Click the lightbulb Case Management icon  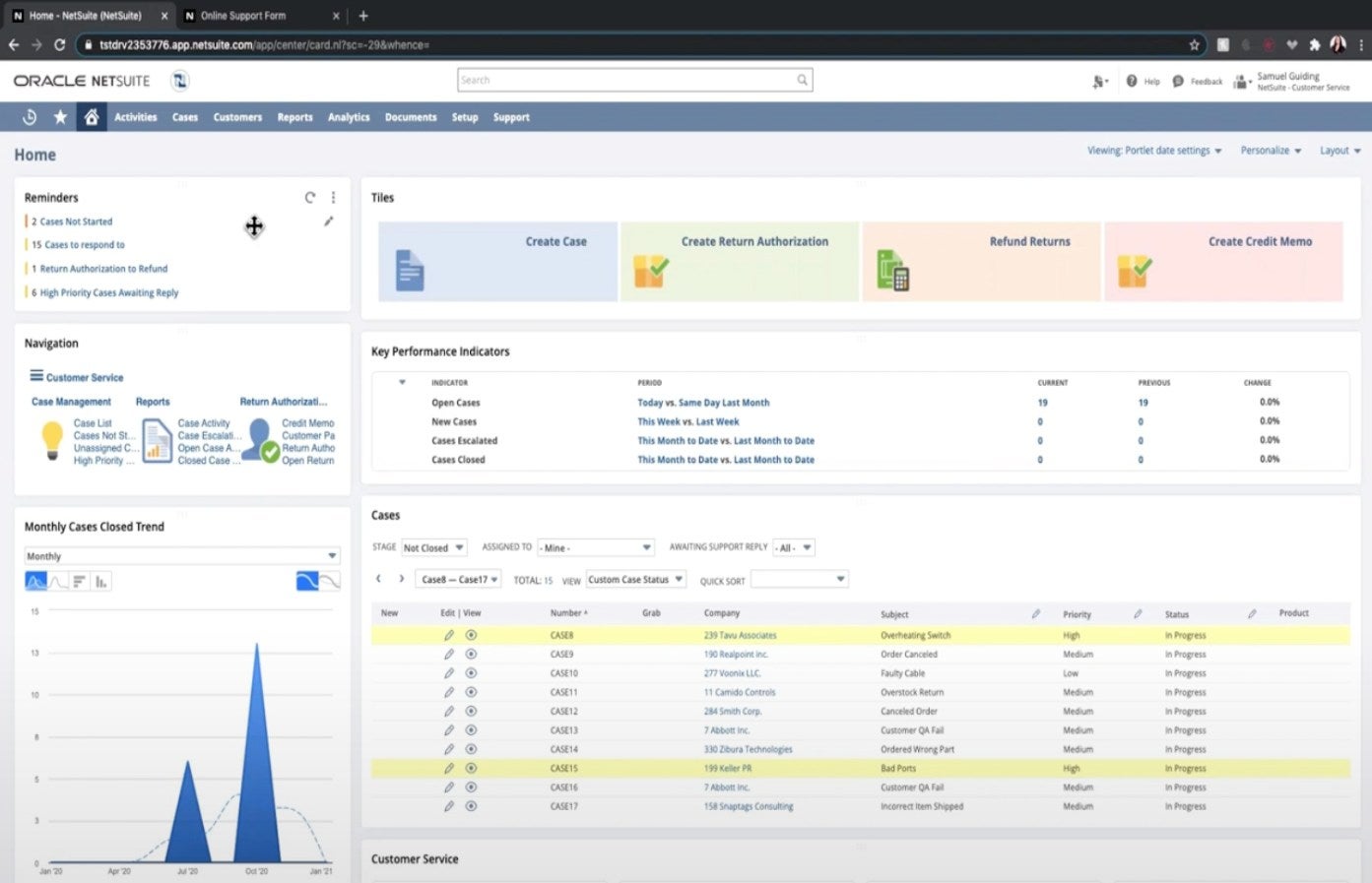coord(52,440)
